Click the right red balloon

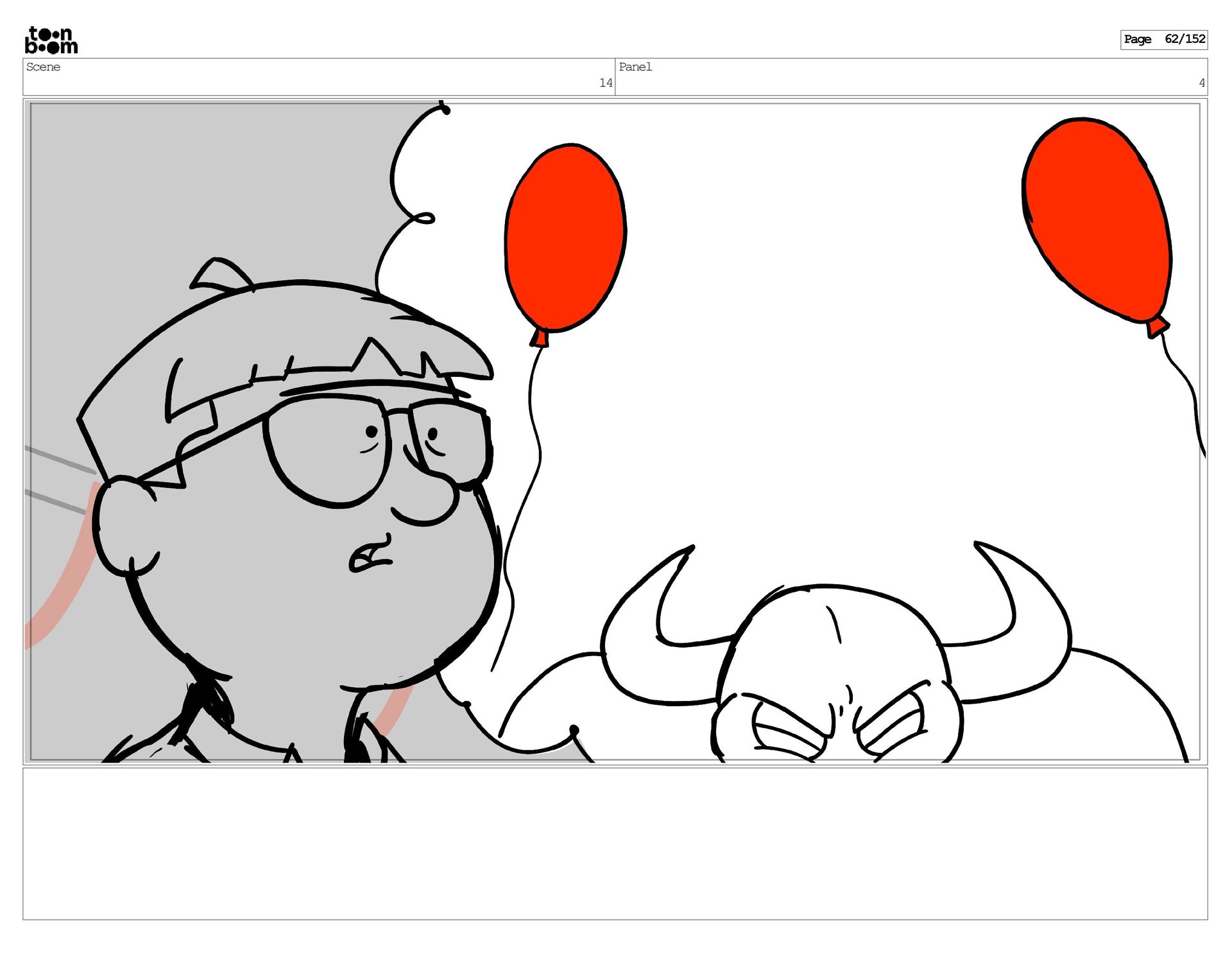click(x=1097, y=218)
